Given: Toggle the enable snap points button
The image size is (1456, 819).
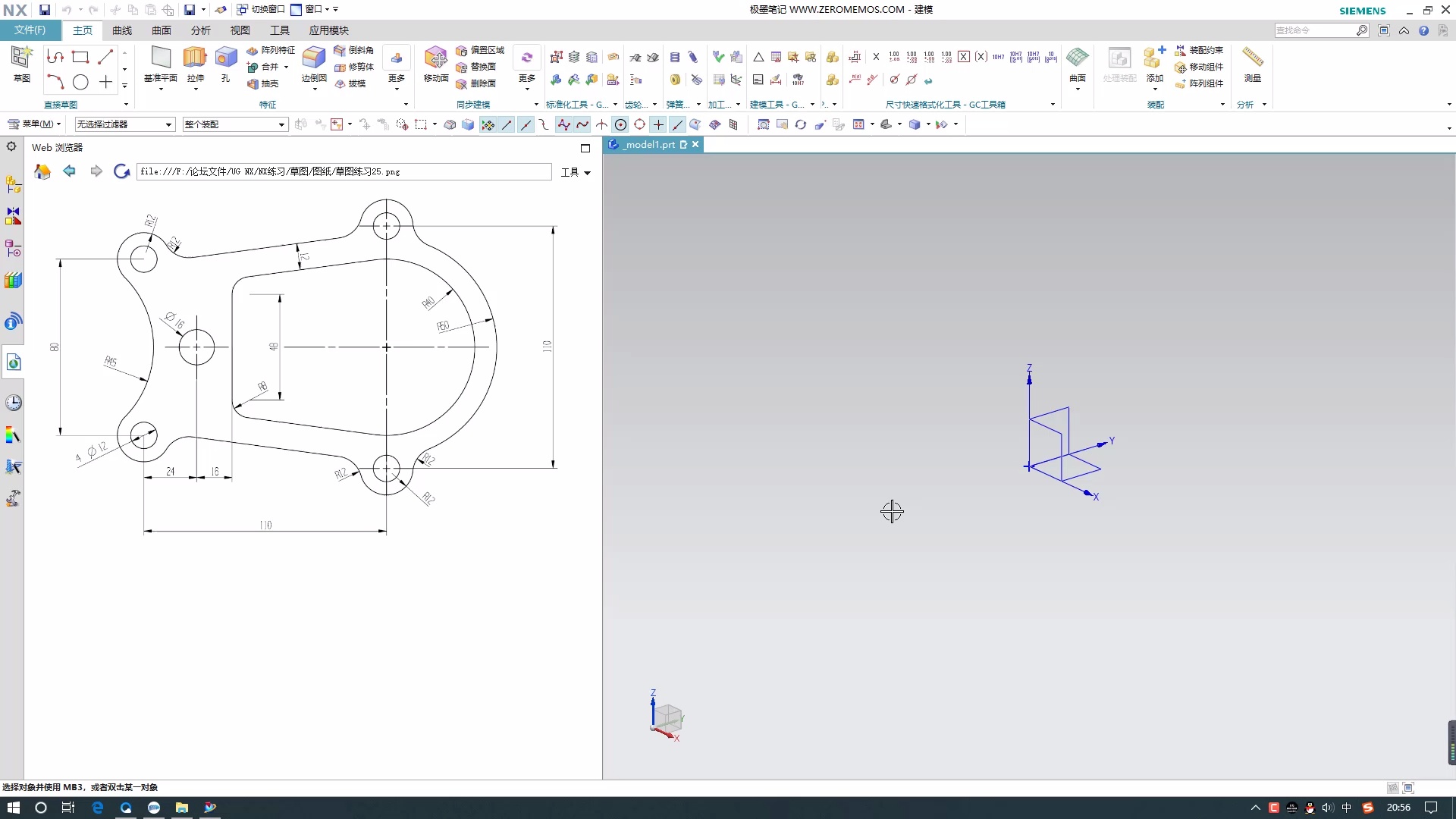Looking at the screenshot, I should pyautogui.click(x=488, y=124).
